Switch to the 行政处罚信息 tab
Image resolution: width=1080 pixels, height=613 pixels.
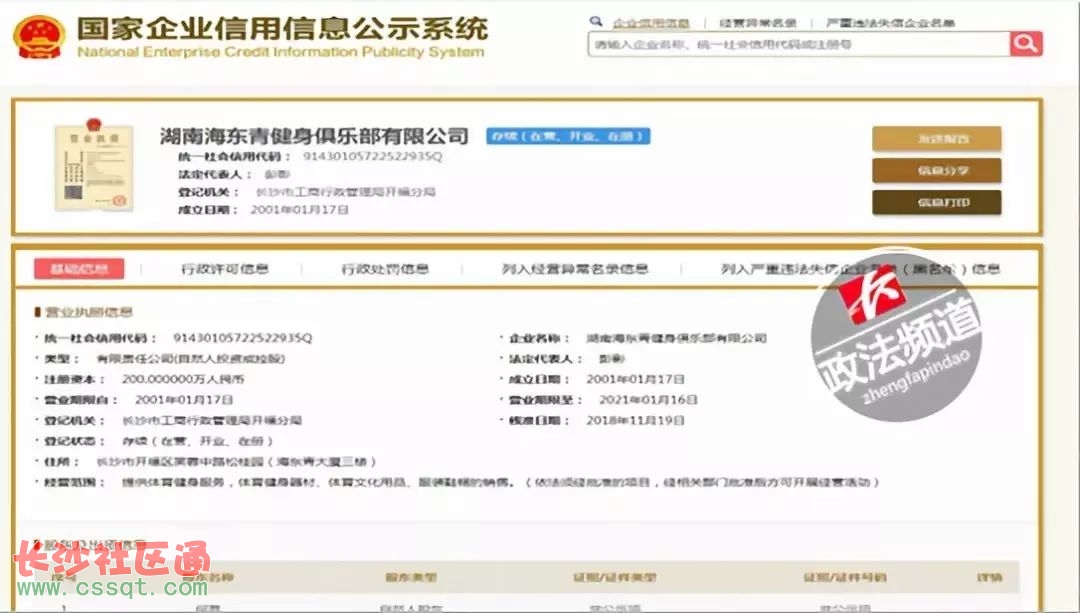[385, 269]
